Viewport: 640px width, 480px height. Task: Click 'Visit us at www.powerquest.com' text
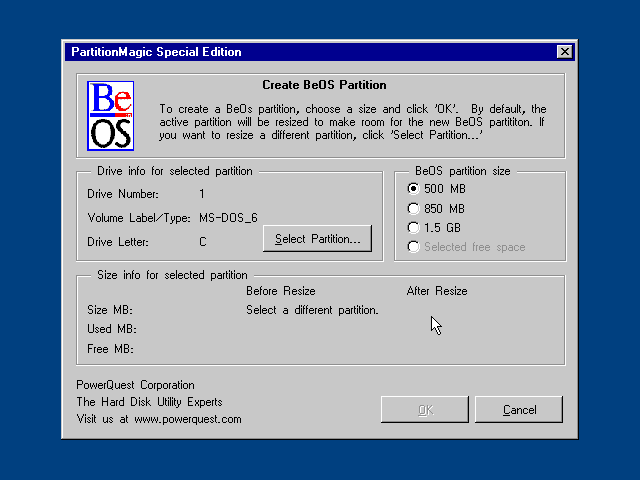pyautogui.click(x=159, y=419)
